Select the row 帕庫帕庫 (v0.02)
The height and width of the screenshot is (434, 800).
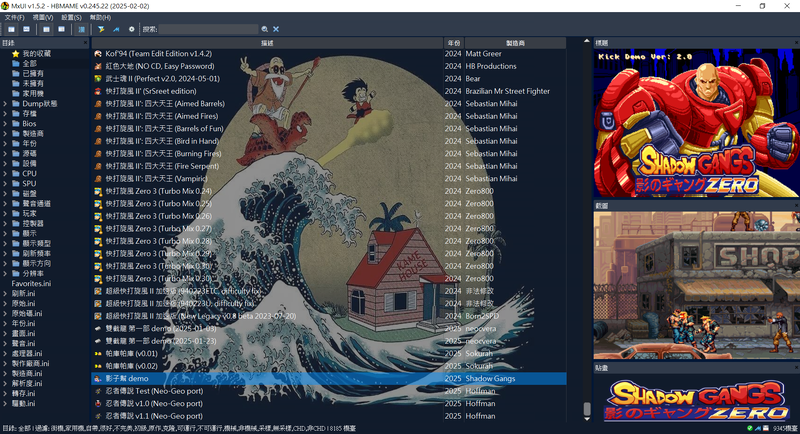(x=329, y=366)
